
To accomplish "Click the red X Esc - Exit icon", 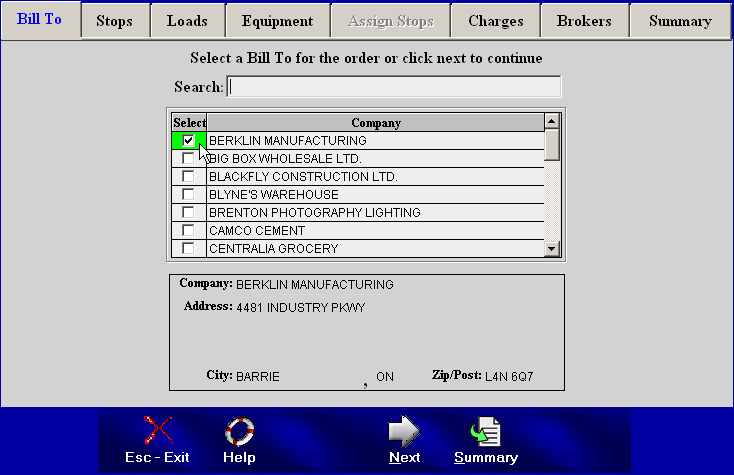I will [158, 430].
